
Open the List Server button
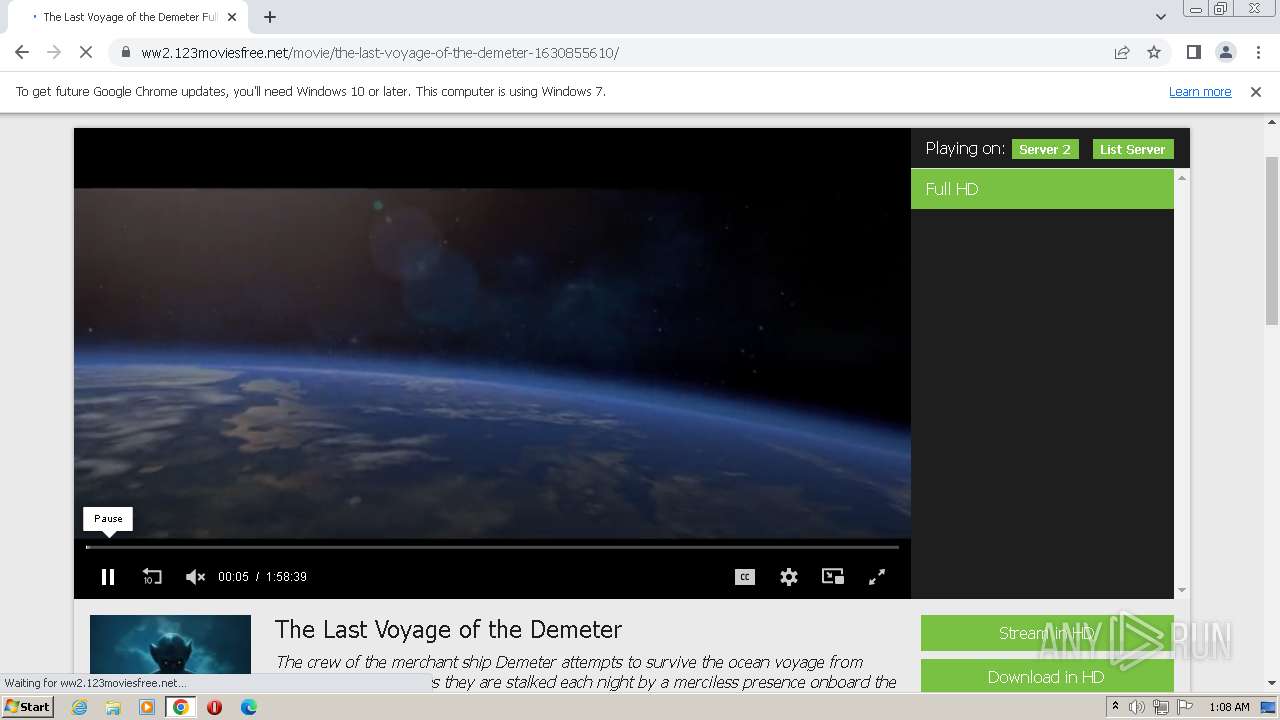click(x=1133, y=149)
